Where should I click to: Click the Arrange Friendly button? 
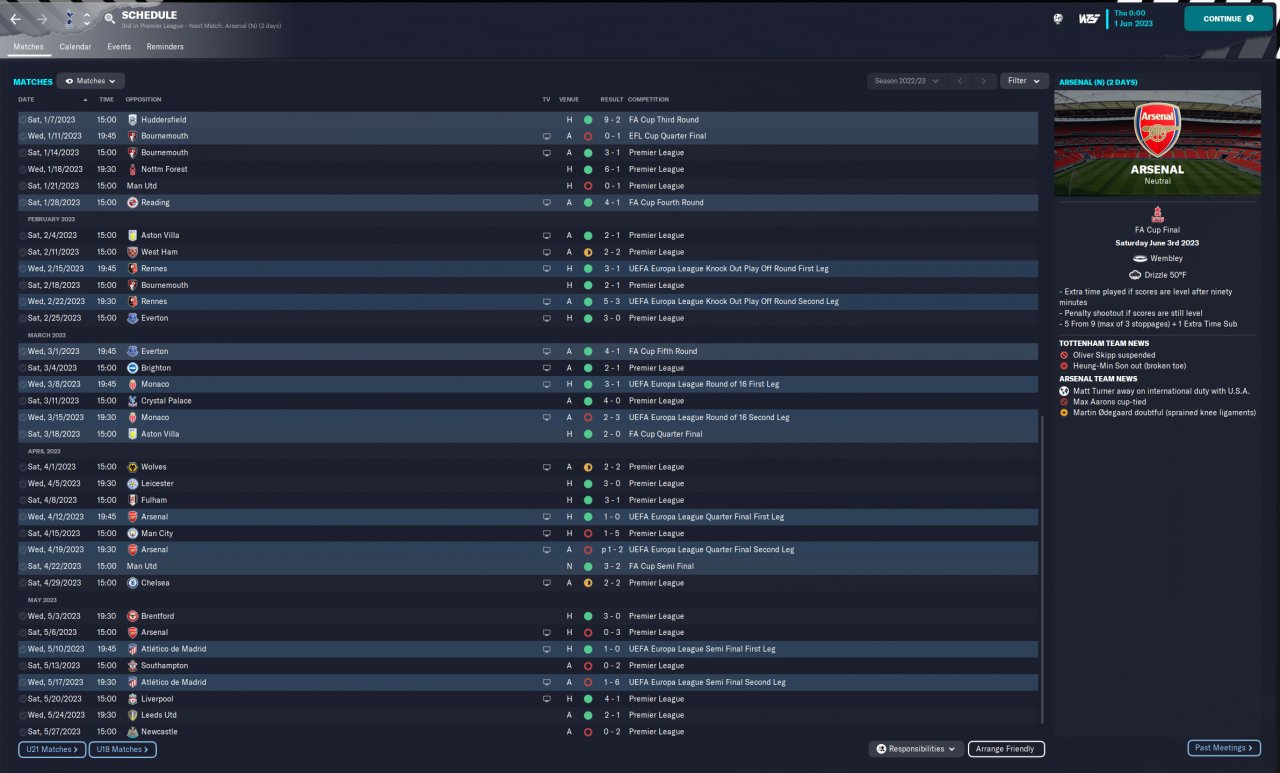click(1006, 749)
